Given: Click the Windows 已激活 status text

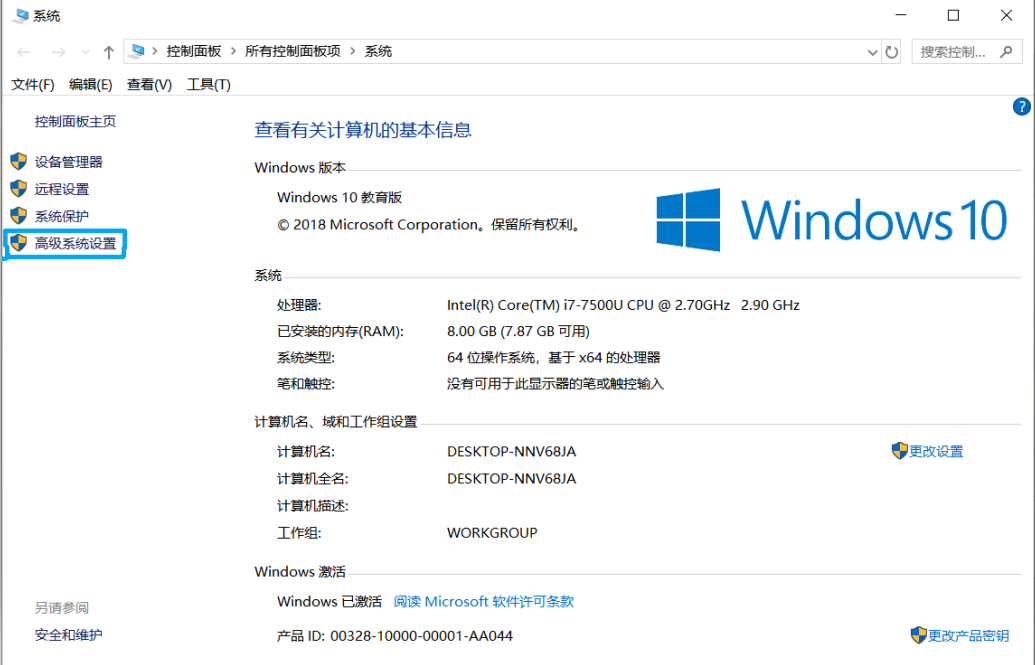Looking at the screenshot, I should coord(329,602).
